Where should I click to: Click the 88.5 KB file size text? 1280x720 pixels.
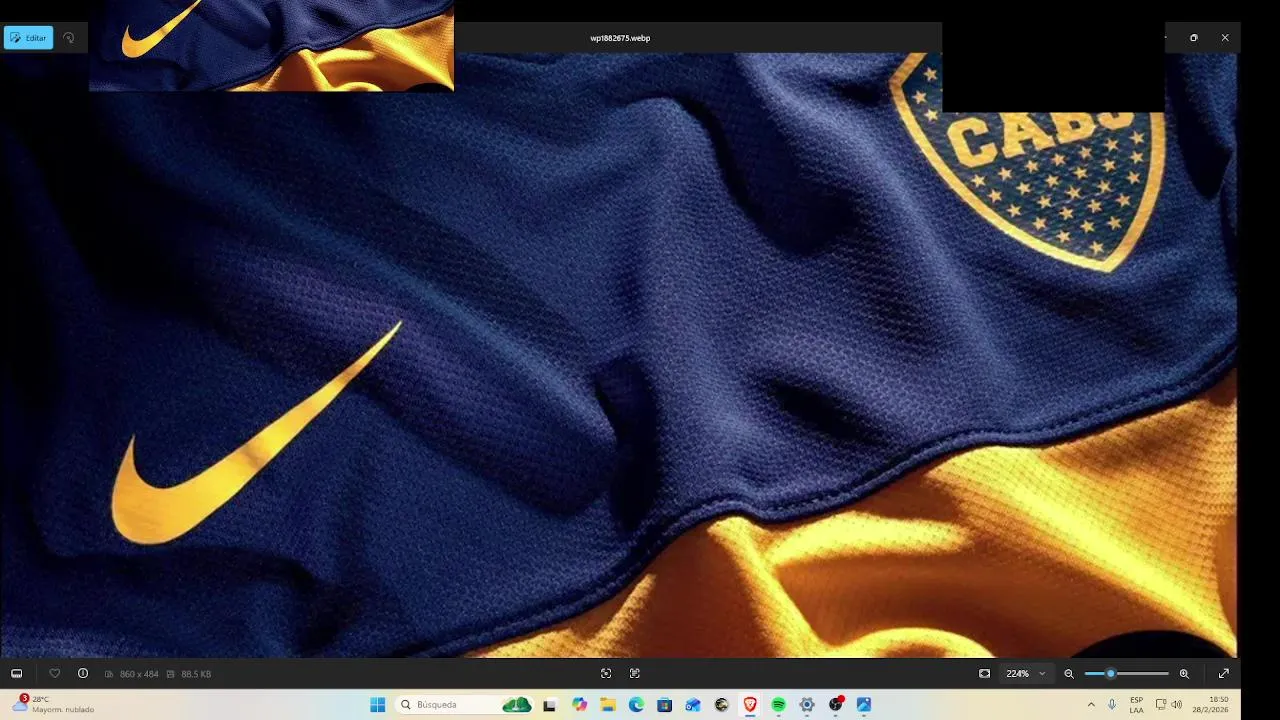coord(196,674)
